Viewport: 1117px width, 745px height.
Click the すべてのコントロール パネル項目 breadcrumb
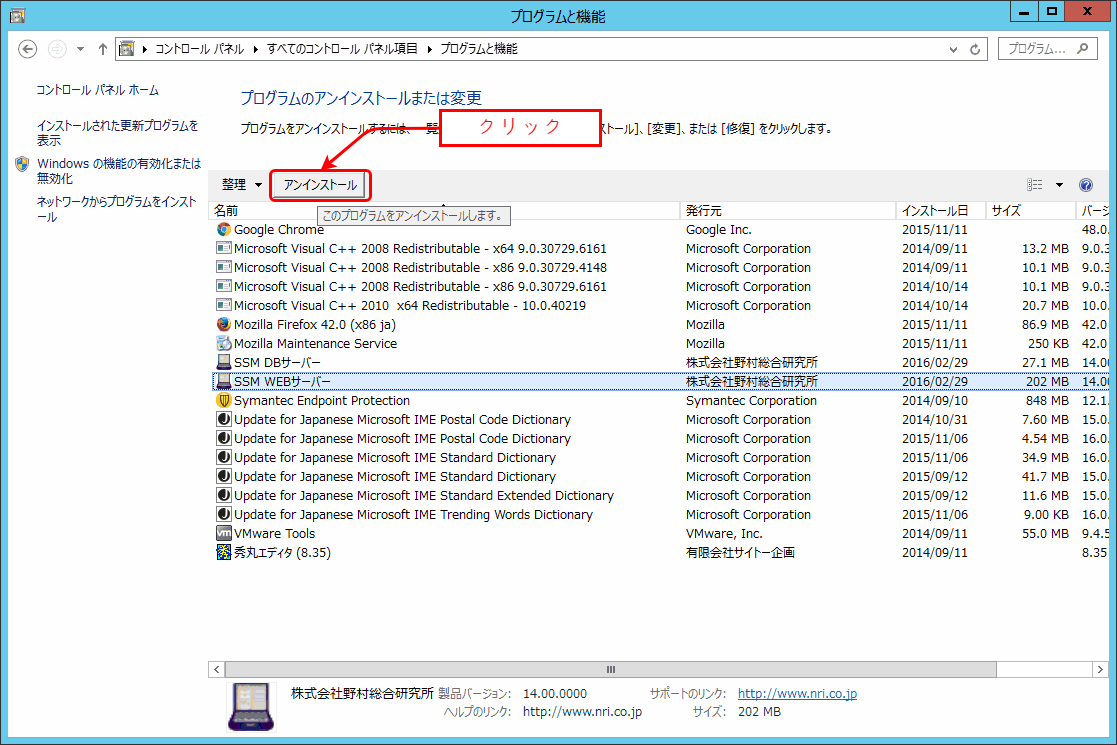point(342,49)
